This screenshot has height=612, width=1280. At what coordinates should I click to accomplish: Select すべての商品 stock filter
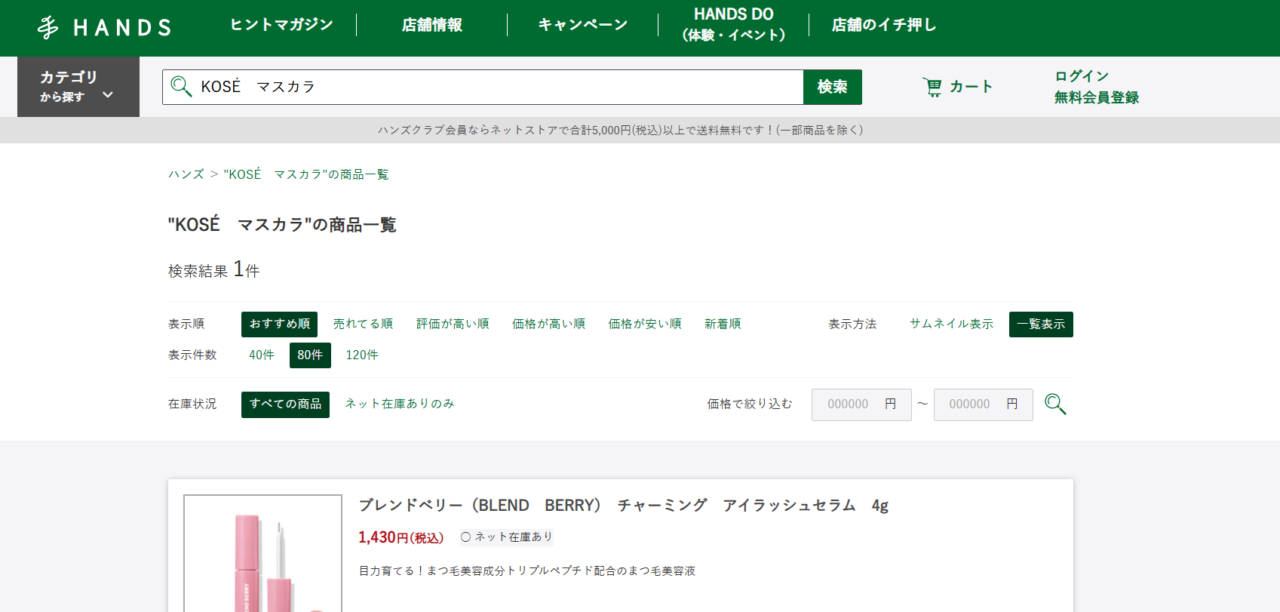285,404
